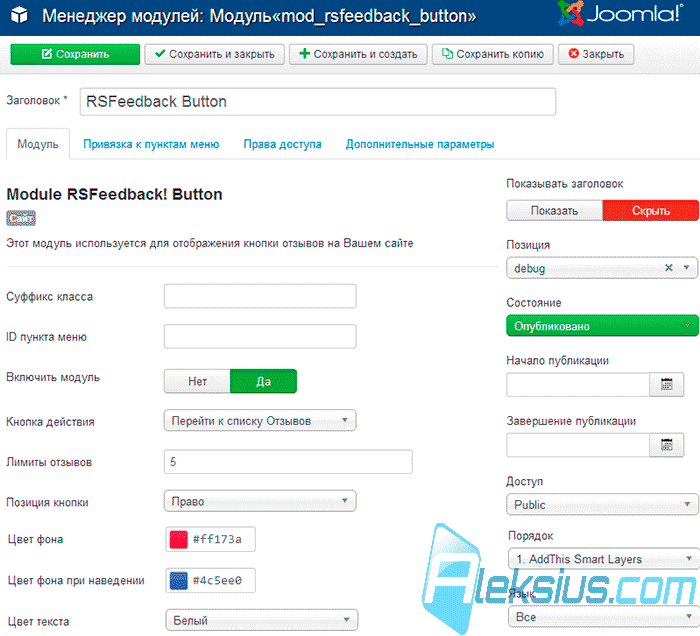The height and width of the screenshot is (636, 700).
Task: Click the module description text line
Action: pyautogui.click(x=209, y=243)
